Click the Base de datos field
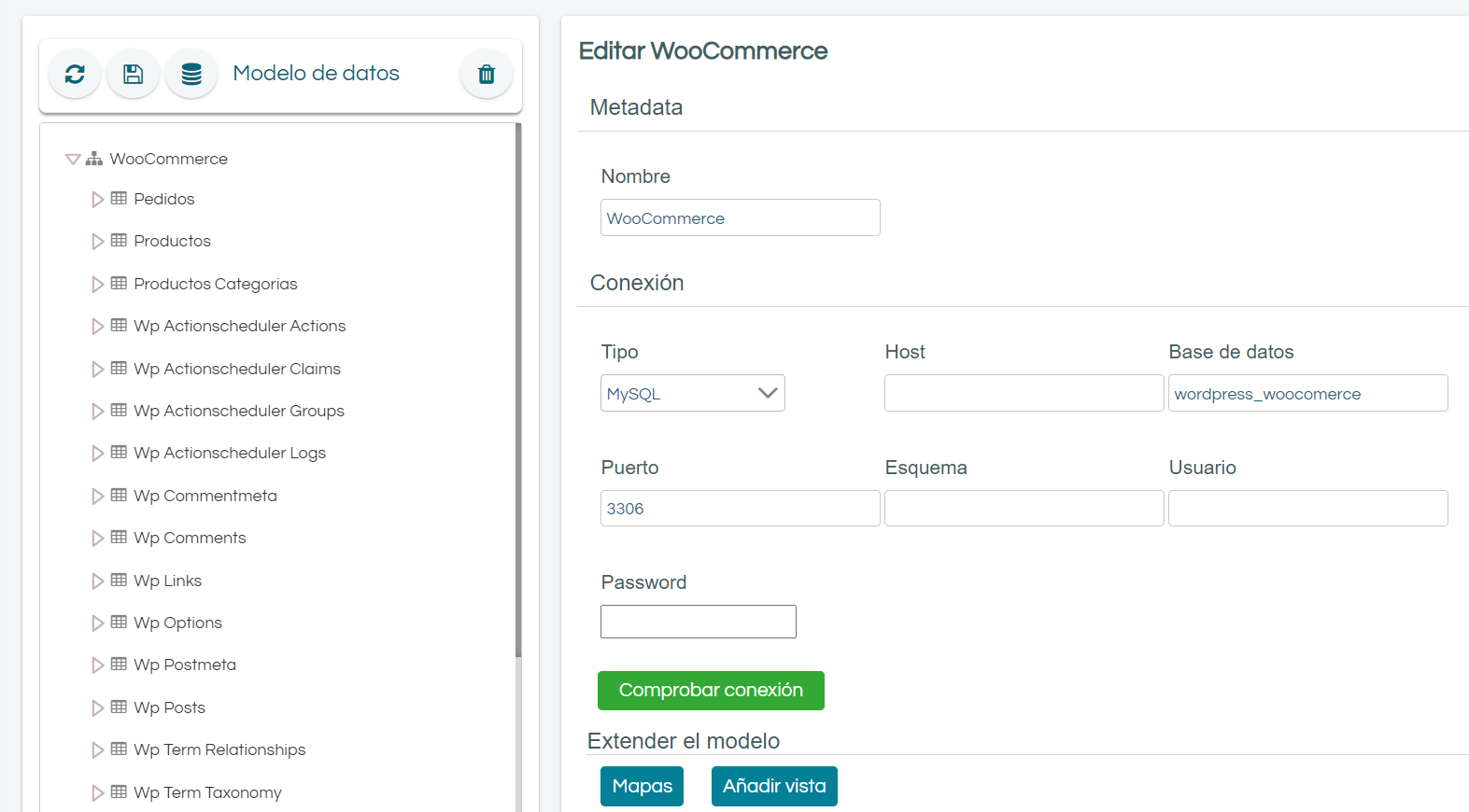This screenshot has width=1469, height=812. click(1308, 393)
